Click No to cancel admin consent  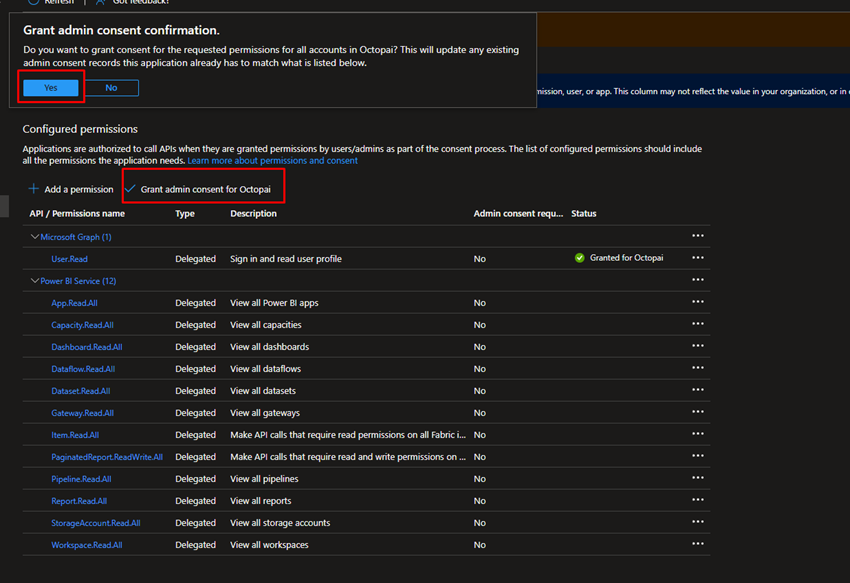click(x=111, y=88)
